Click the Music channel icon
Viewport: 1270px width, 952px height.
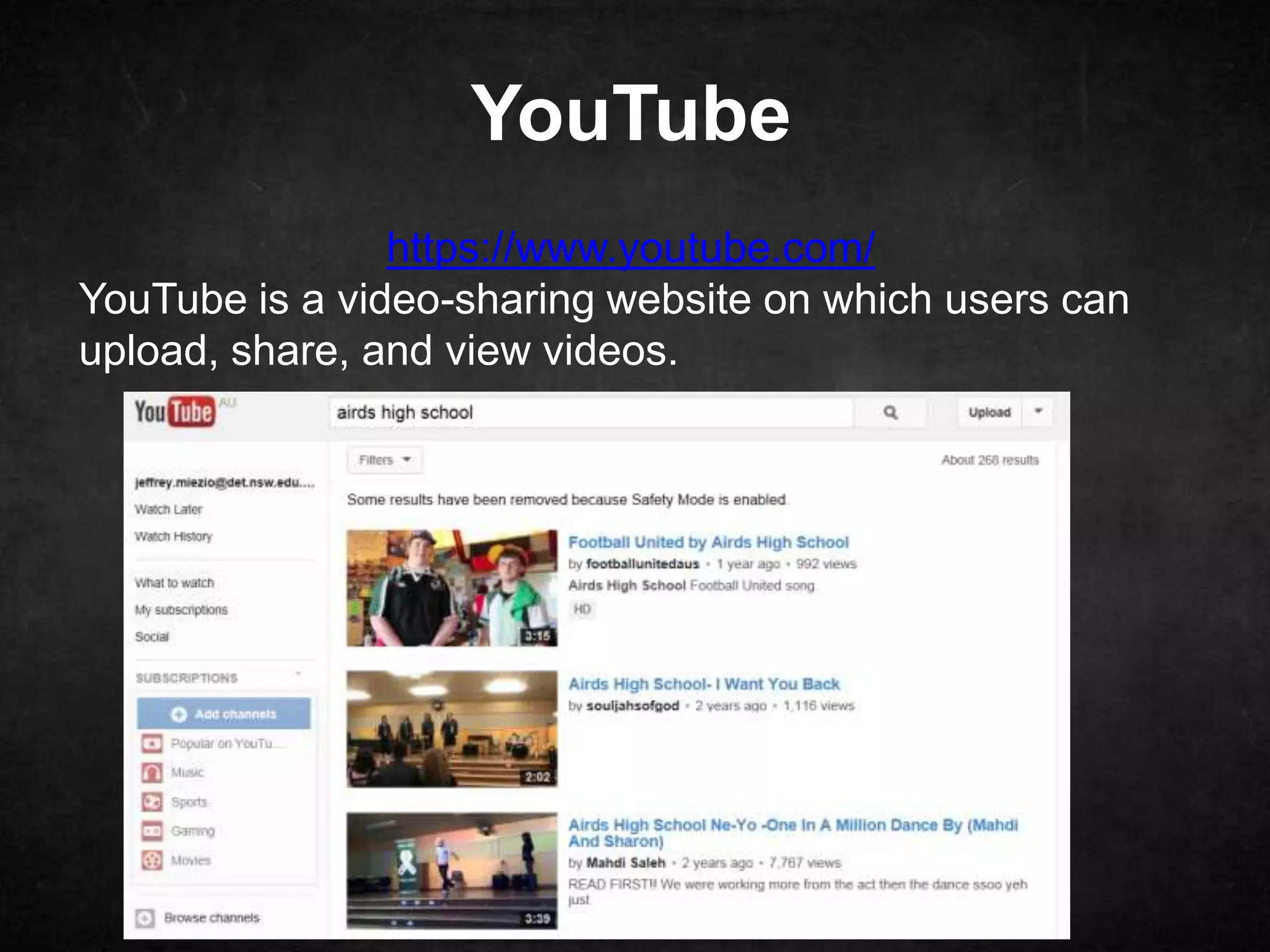(x=152, y=772)
